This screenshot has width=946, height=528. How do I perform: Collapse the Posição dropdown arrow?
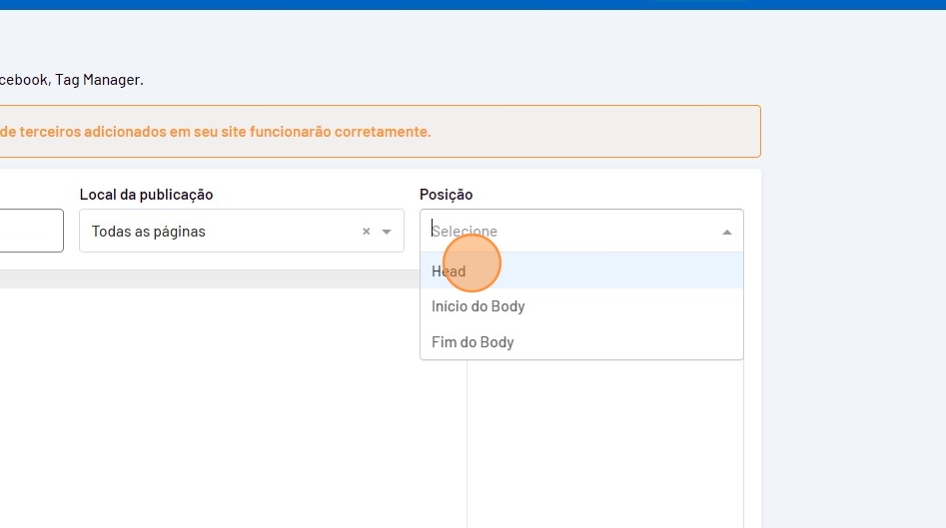coord(727,231)
